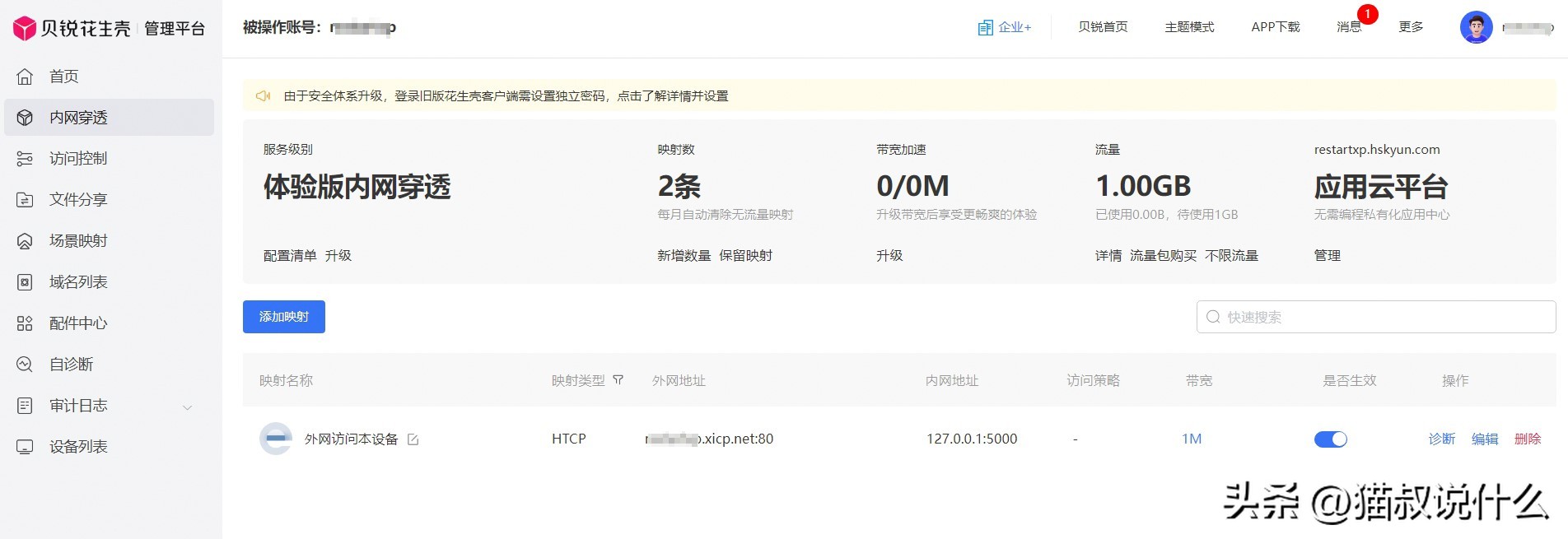Click the 首页 home icon in sidebar
This screenshot has height=539, width=1568.
25,77
